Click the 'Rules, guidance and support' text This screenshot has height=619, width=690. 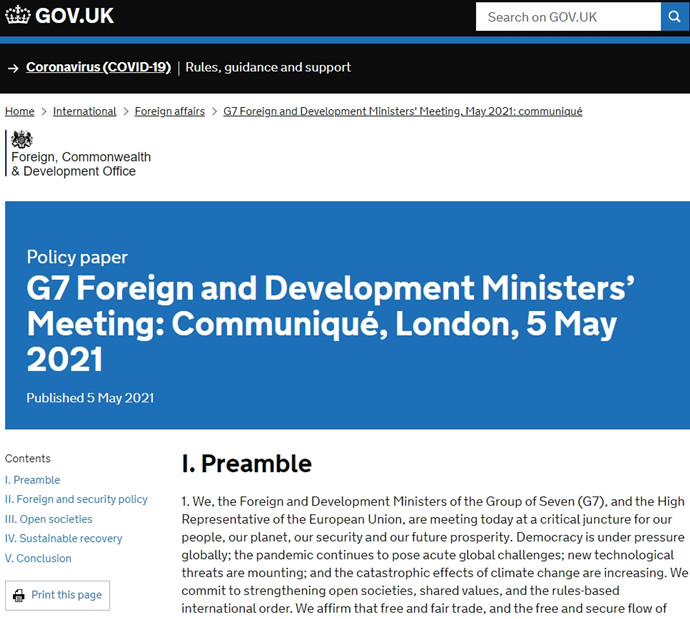point(268,67)
